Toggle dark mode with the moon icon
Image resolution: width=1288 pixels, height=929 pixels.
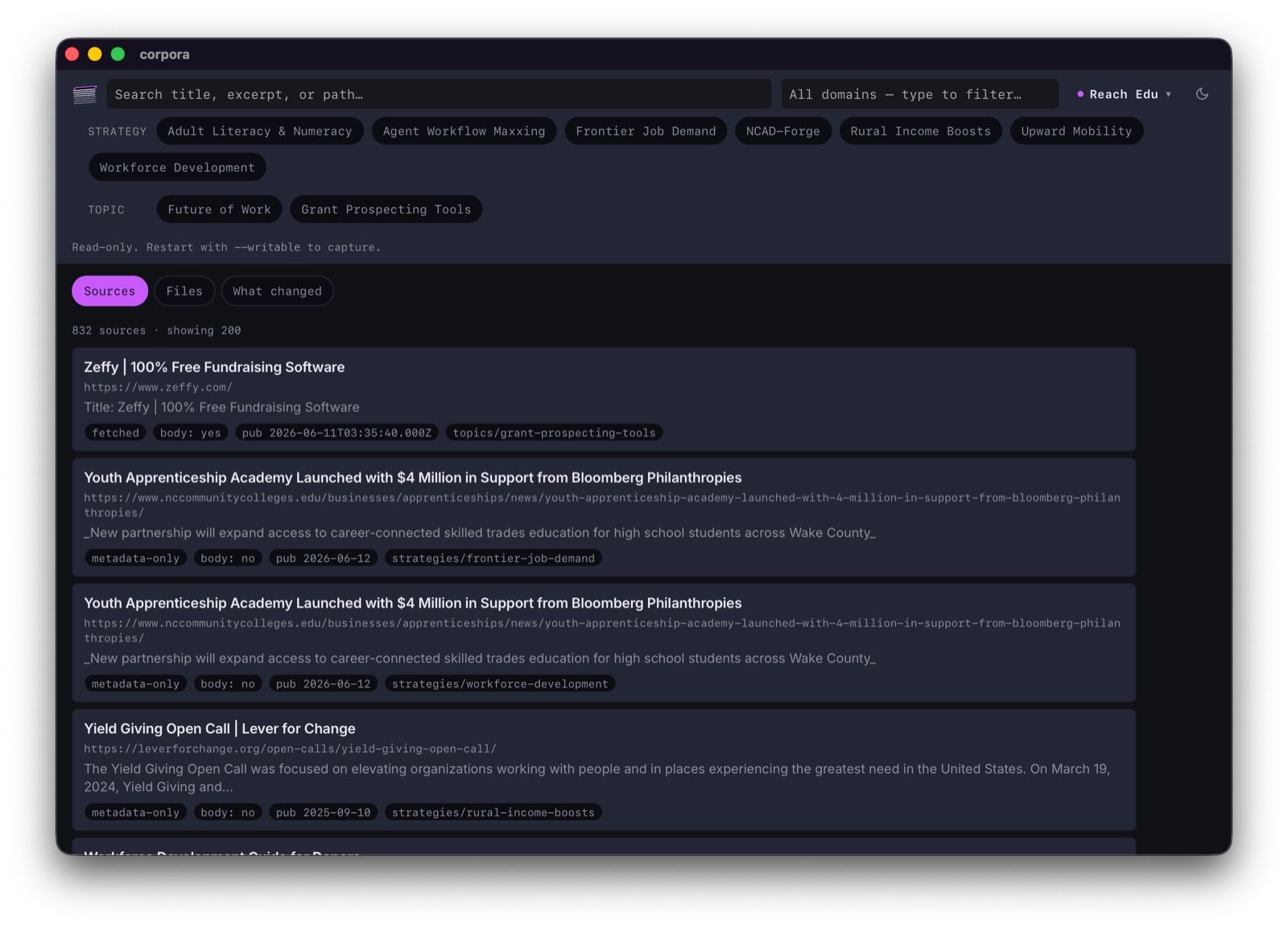click(x=1202, y=94)
